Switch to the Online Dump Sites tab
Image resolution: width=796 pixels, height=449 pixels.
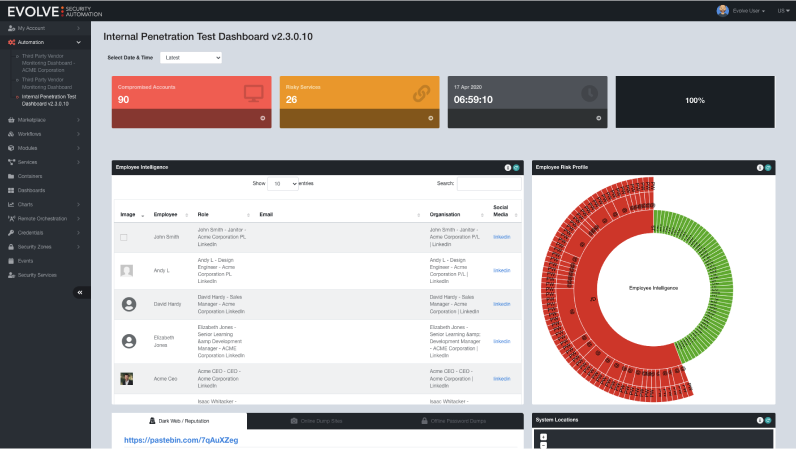[317, 421]
